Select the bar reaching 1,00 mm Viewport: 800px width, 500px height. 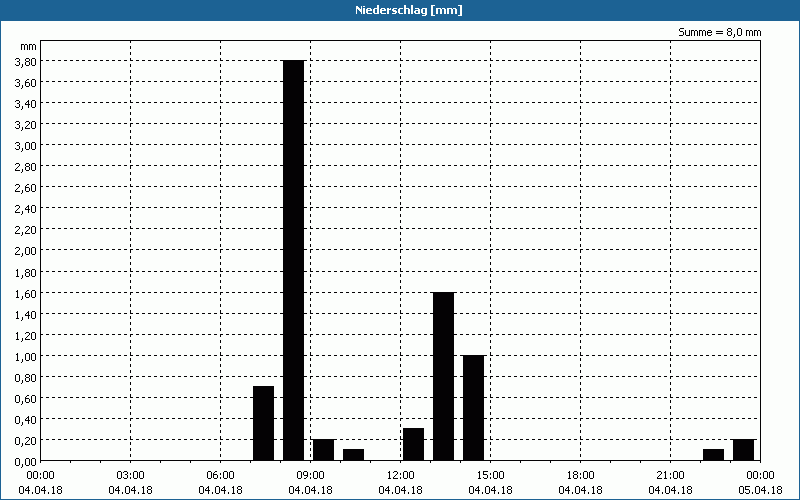tap(473, 408)
